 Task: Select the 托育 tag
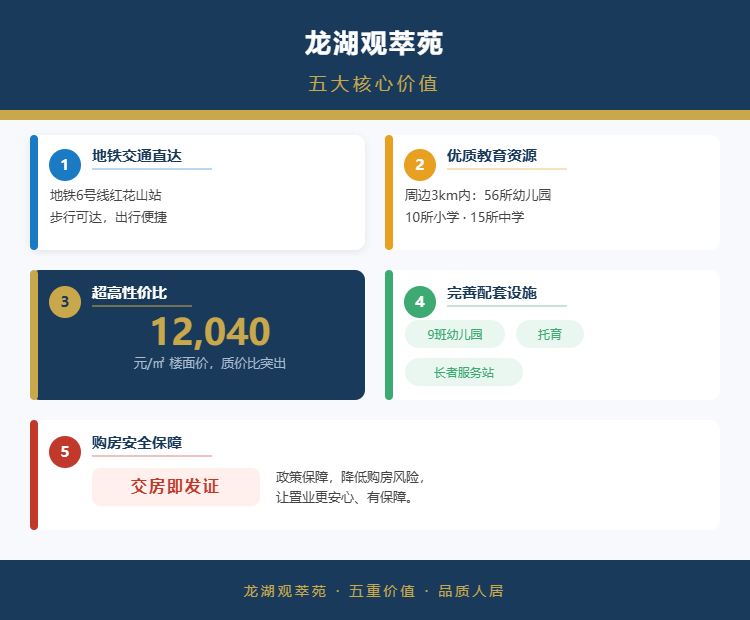(550, 334)
